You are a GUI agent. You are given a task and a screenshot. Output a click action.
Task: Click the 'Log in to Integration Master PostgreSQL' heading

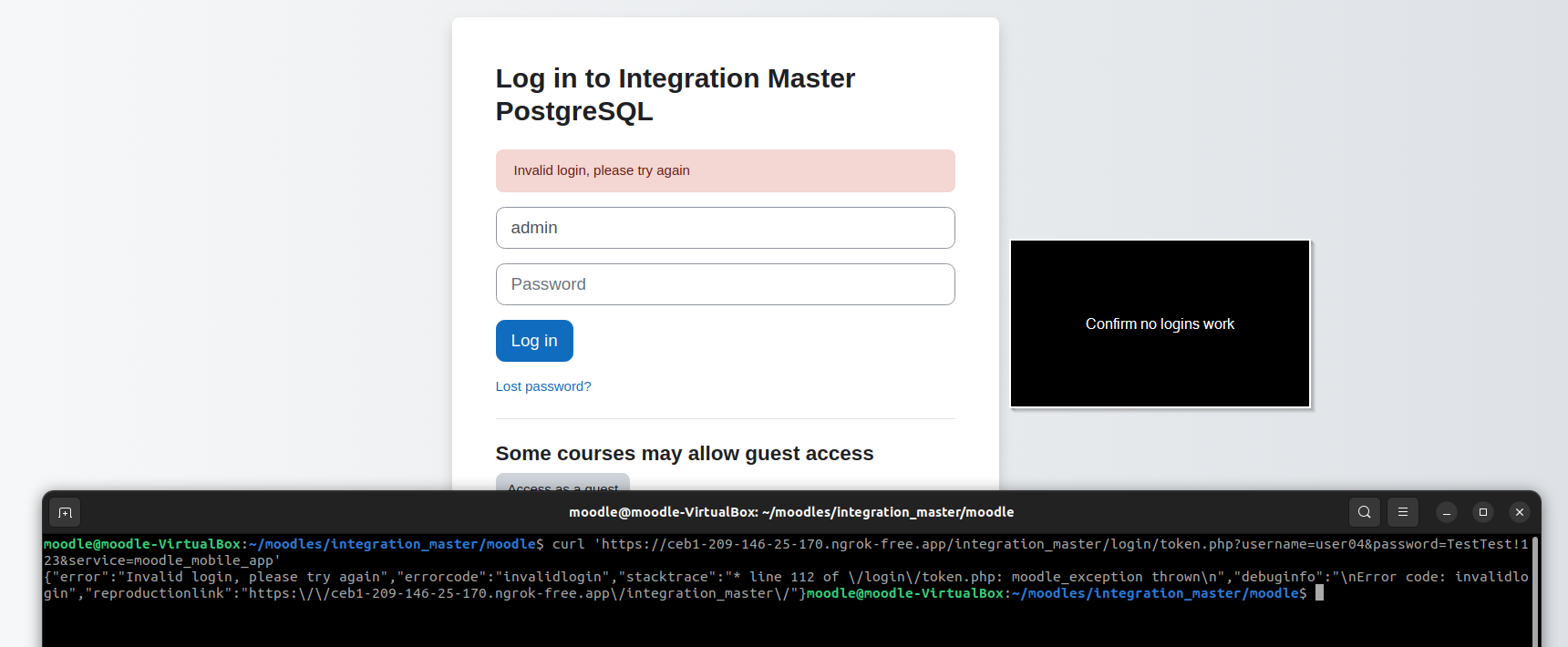point(676,95)
